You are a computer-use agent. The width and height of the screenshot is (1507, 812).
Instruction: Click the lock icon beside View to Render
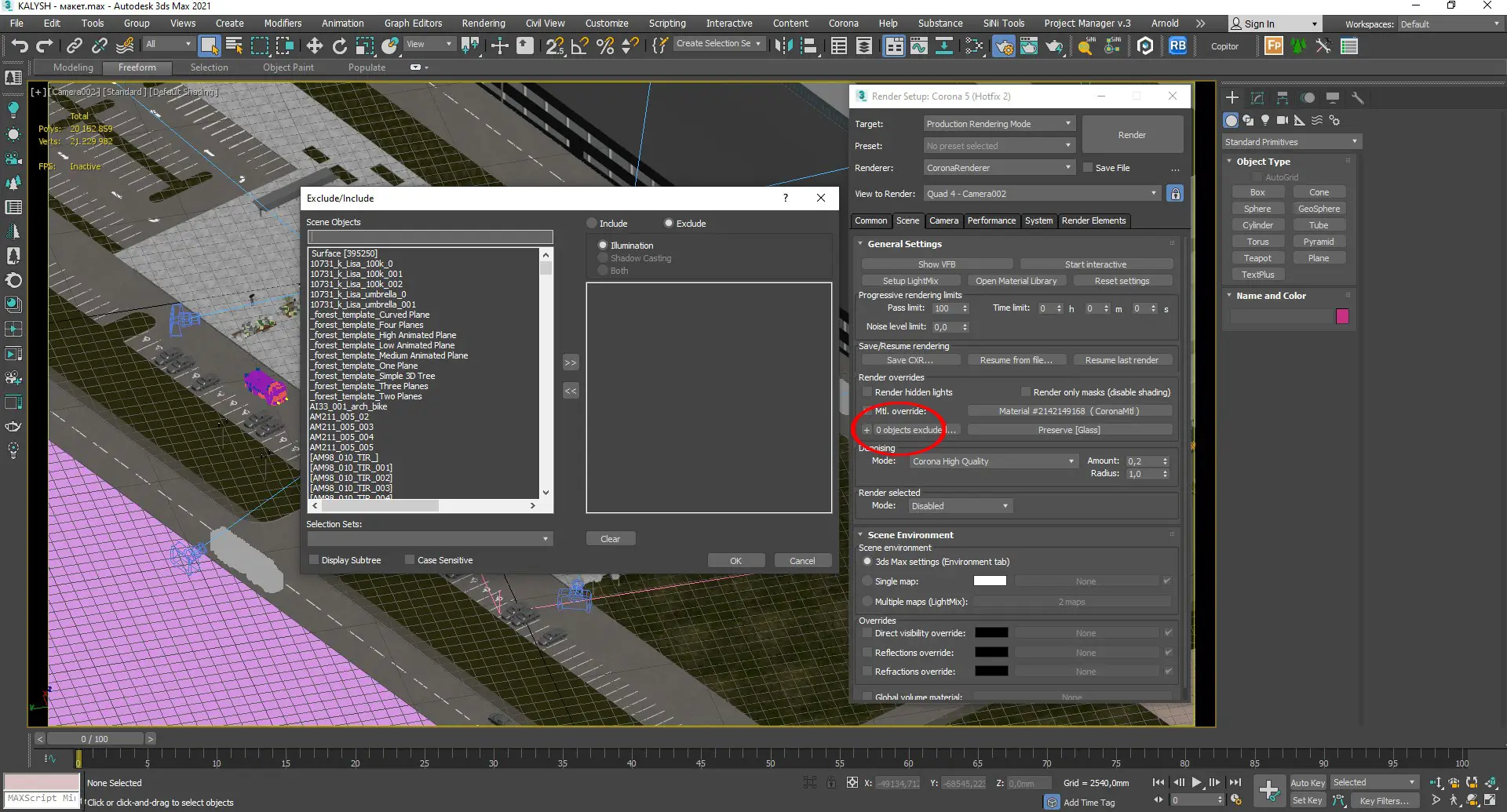click(x=1175, y=194)
